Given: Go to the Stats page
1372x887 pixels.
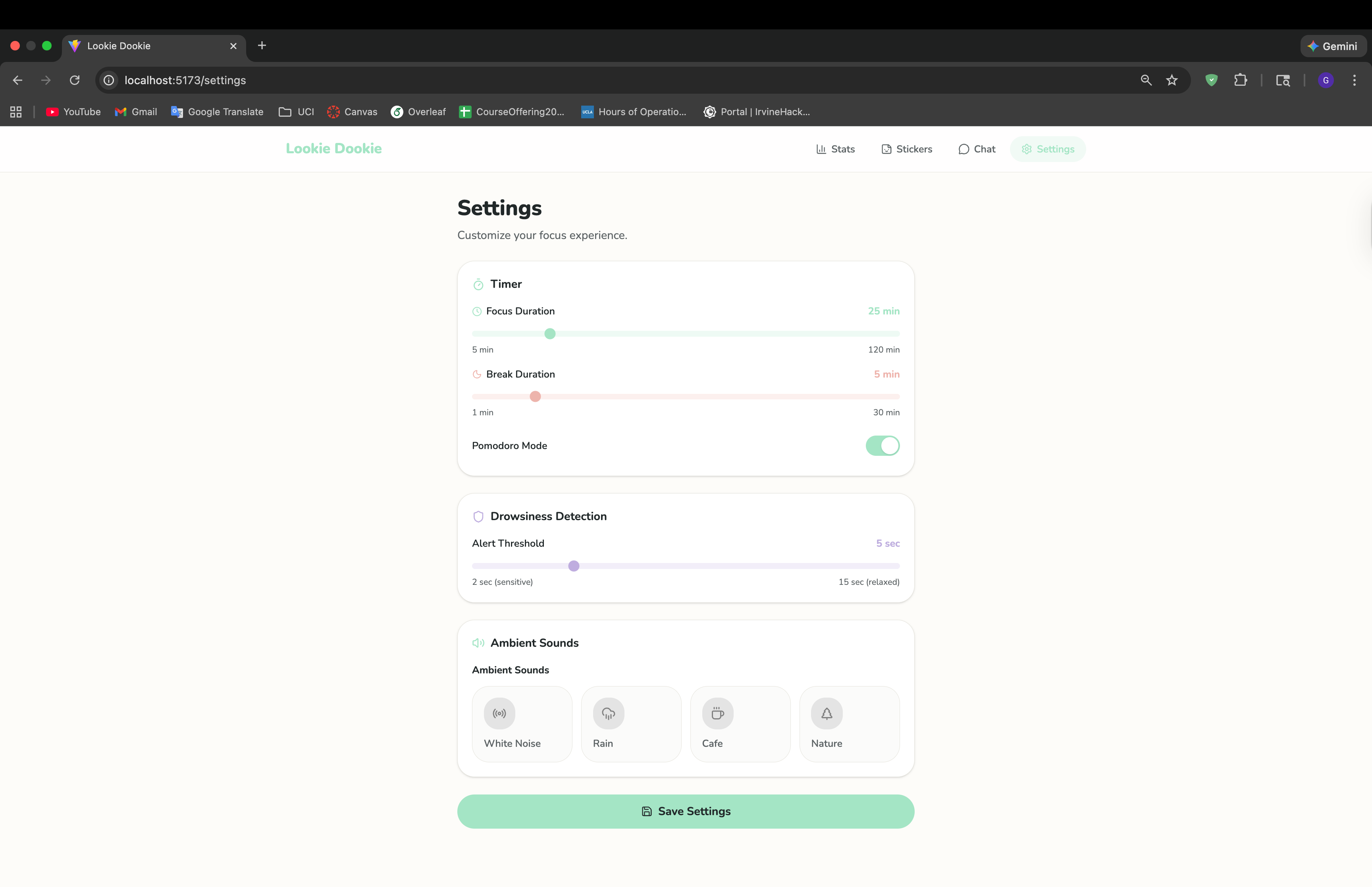Looking at the screenshot, I should pyautogui.click(x=835, y=149).
